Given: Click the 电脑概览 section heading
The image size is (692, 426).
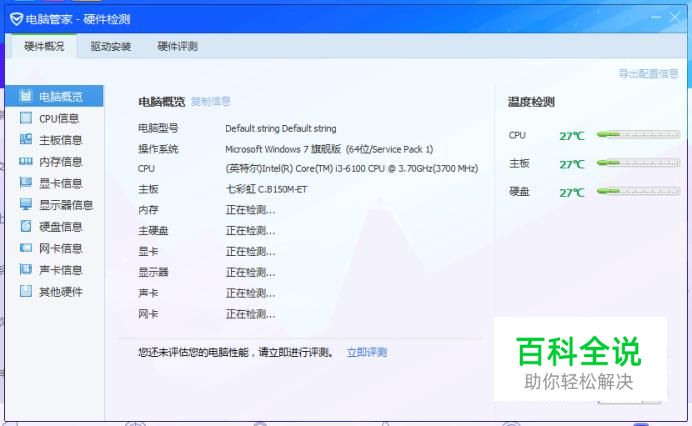Looking at the screenshot, I should pyautogui.click(x=162, y=102).
